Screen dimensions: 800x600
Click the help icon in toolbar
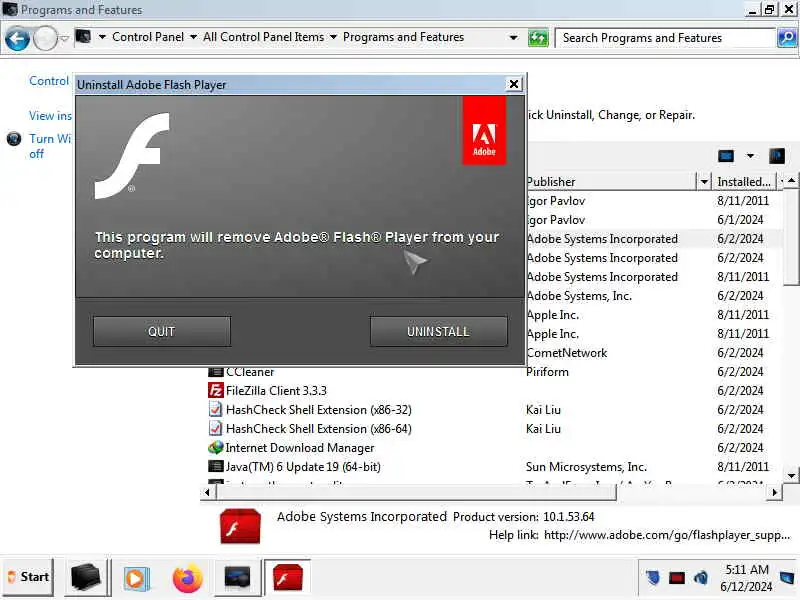click(x=777, y=156)
